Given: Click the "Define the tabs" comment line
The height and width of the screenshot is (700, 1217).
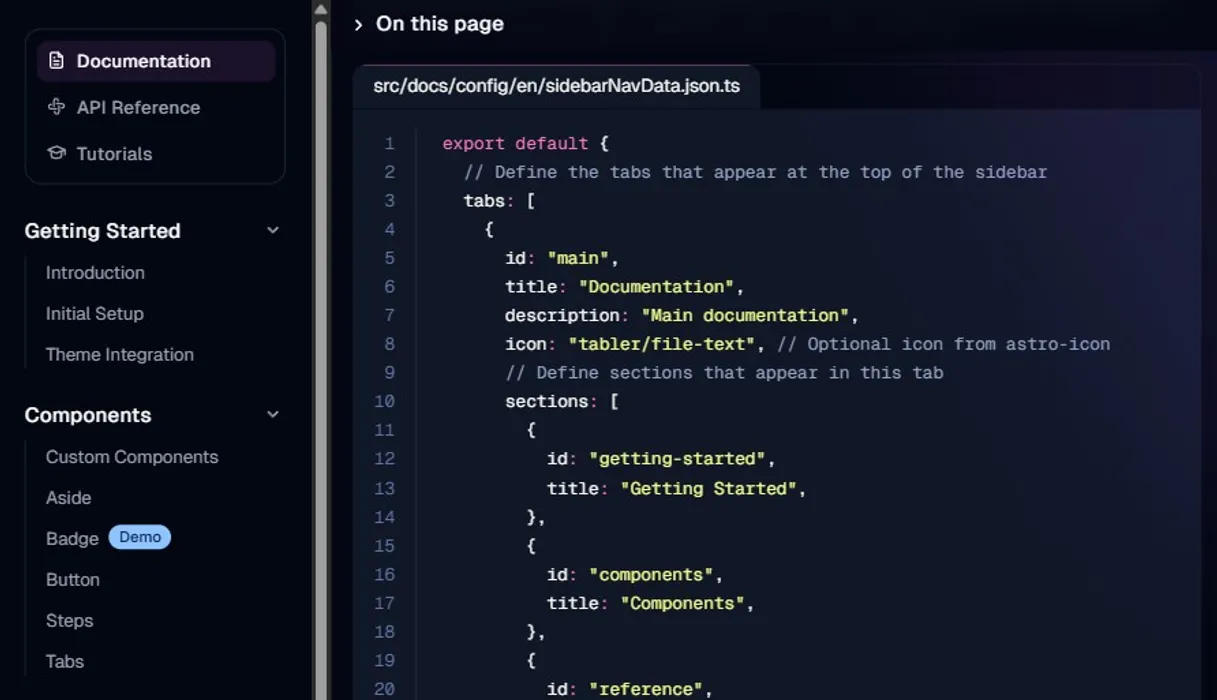Looking at the screenshot, I should click(755, 173).
